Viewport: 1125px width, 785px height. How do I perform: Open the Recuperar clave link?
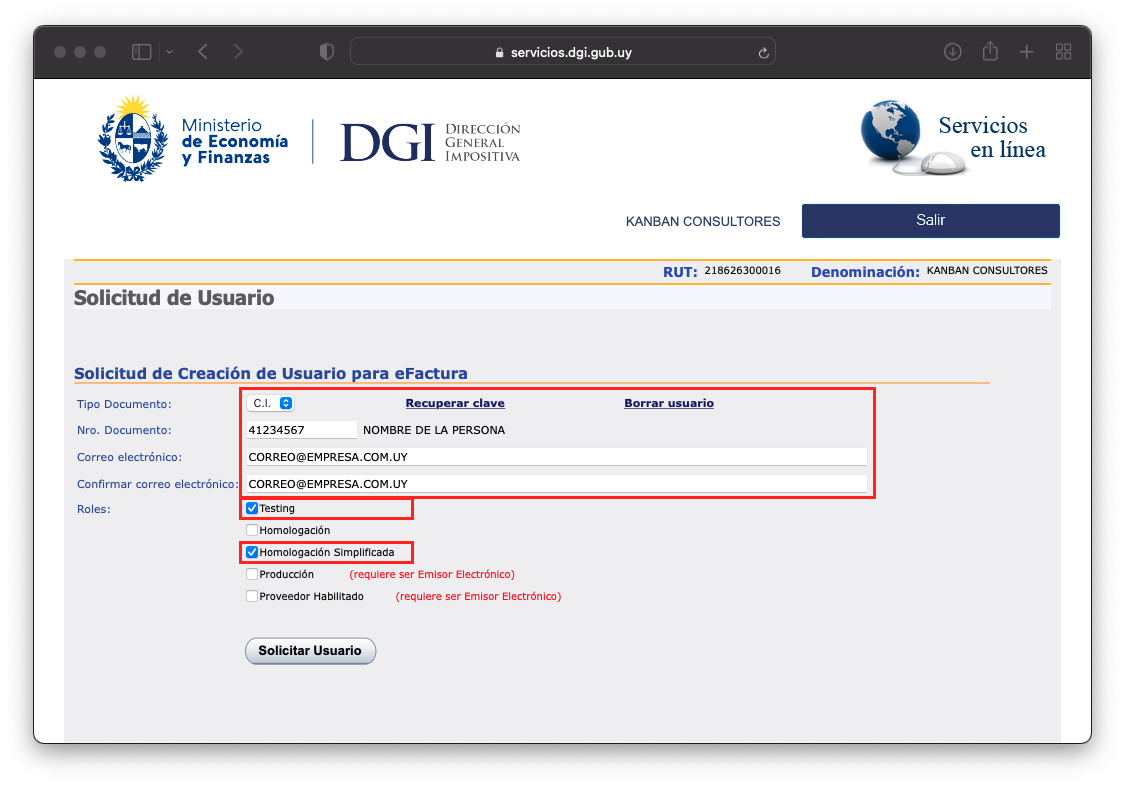(x=455, y=403)
